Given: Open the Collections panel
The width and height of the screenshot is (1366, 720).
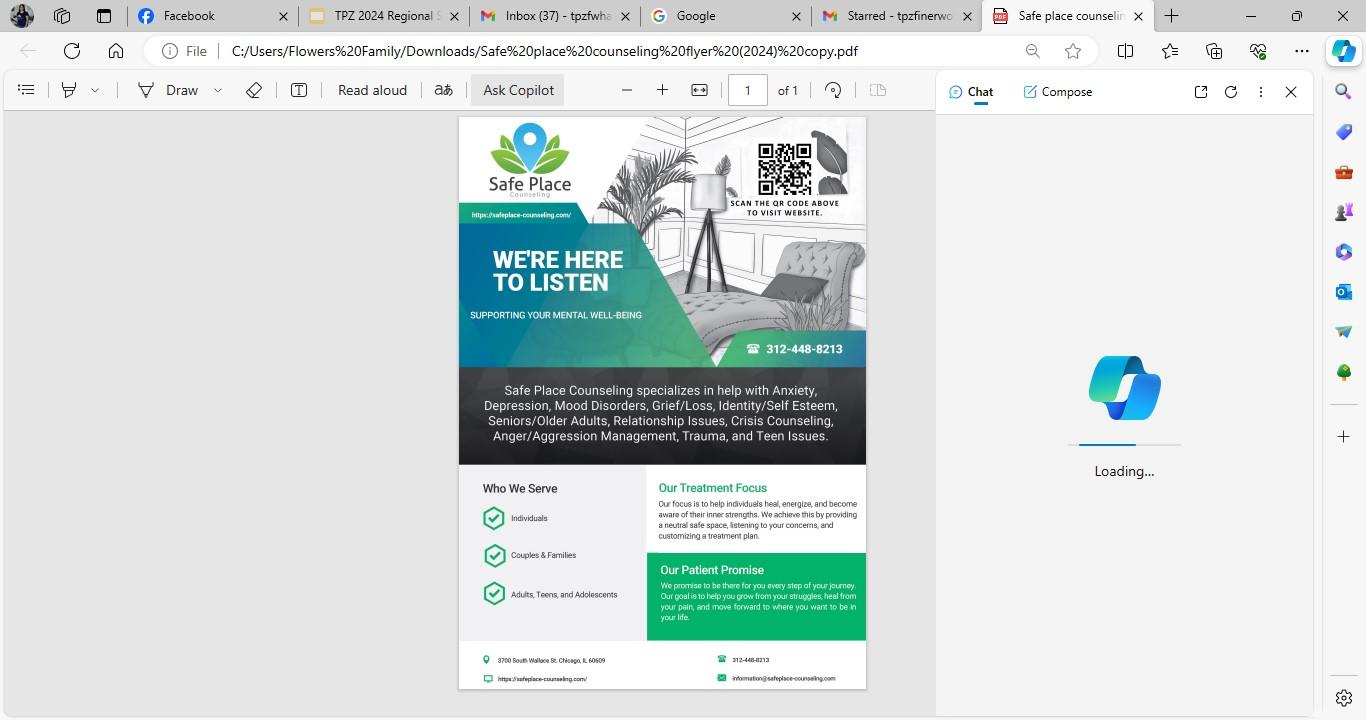Looking at the screenshot, I should (1214, 51).
